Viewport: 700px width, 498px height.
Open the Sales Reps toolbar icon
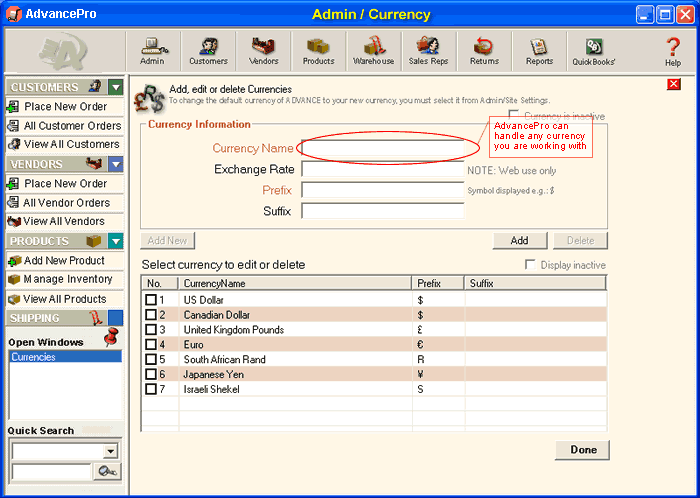point(429,51)
